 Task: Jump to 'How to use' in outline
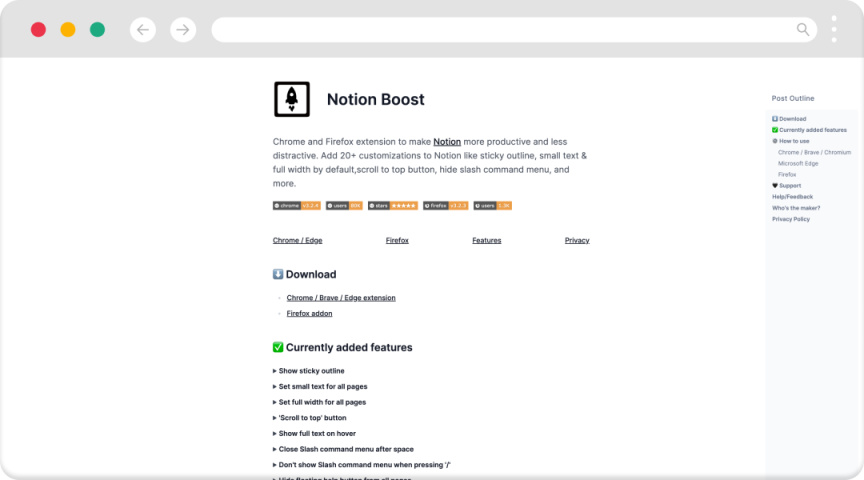click(x=794, y=141)
